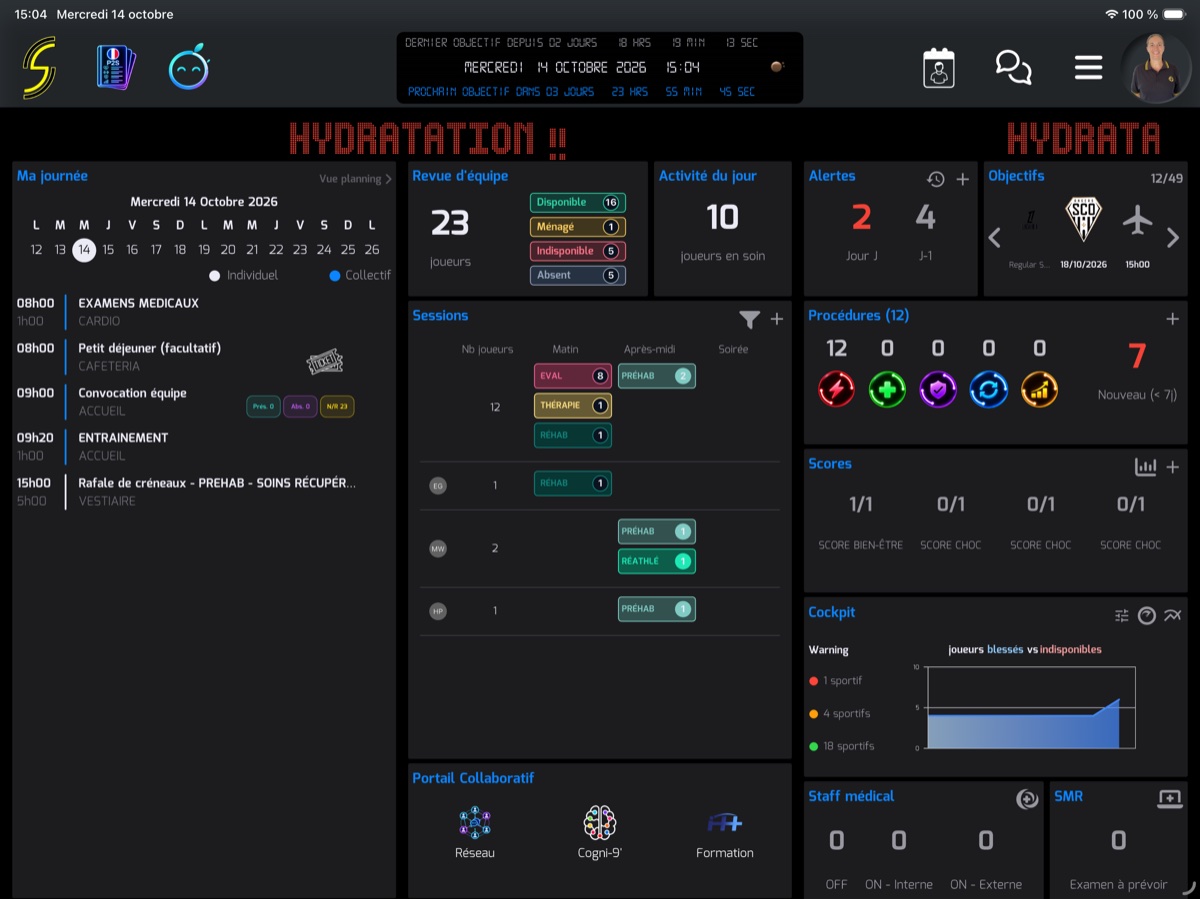Open green medical cross procedures icon
The height and width of the screenshot is (899, 1200).
tap(887, 389)
